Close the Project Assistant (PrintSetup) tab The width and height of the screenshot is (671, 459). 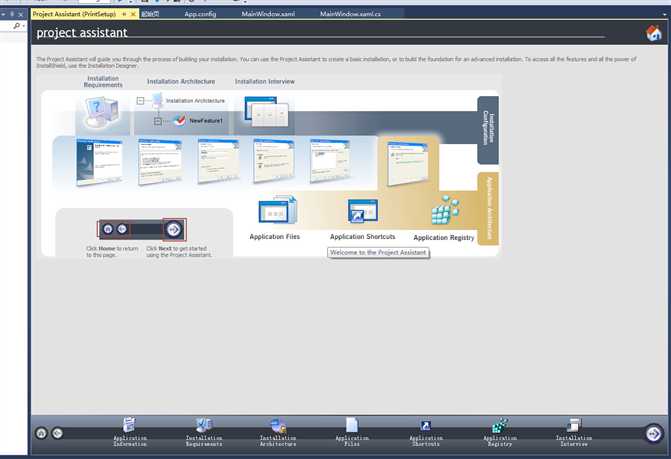pos(133,14)
